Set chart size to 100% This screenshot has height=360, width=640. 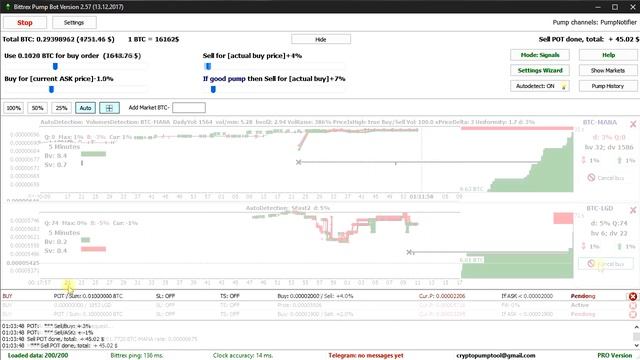[x=13, y=108]
